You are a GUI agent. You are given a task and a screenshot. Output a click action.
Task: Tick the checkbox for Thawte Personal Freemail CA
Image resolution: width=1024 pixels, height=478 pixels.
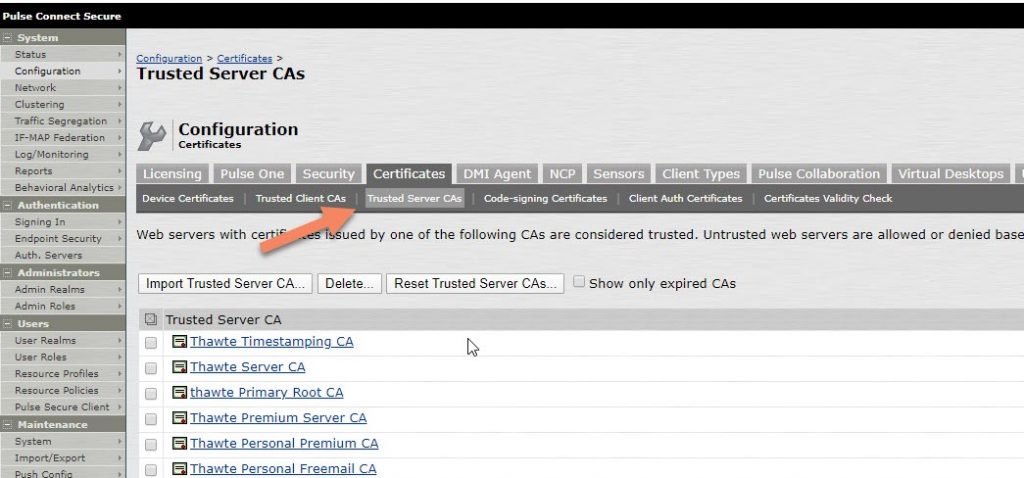coord(151,470)
